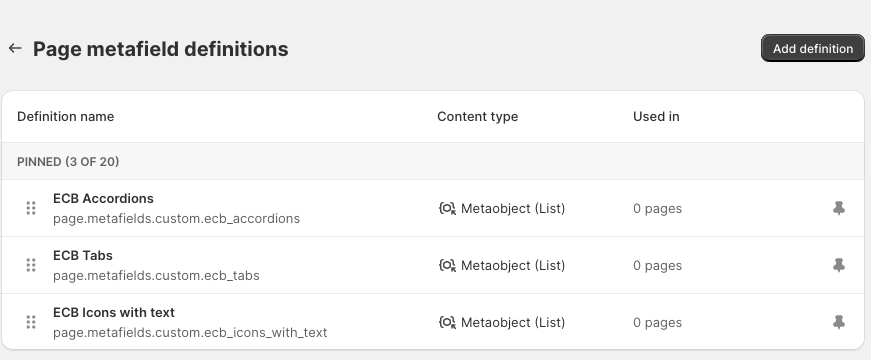Grab the drag handle for ECB Accordions
Viewport: 871px width, 360px height.
point(31,208)
